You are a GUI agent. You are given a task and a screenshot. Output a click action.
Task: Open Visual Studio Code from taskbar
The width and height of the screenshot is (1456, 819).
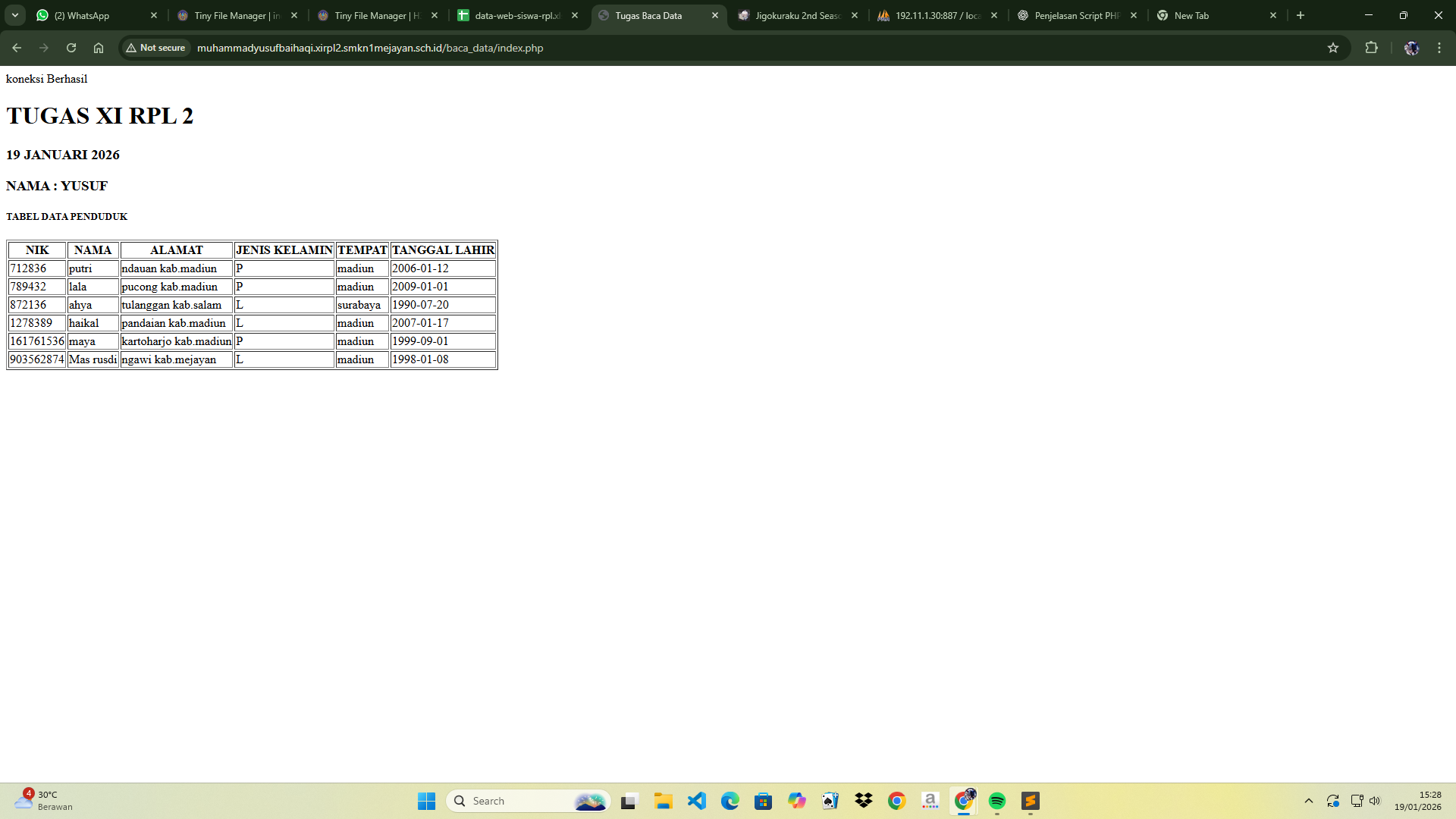point(696,801)
